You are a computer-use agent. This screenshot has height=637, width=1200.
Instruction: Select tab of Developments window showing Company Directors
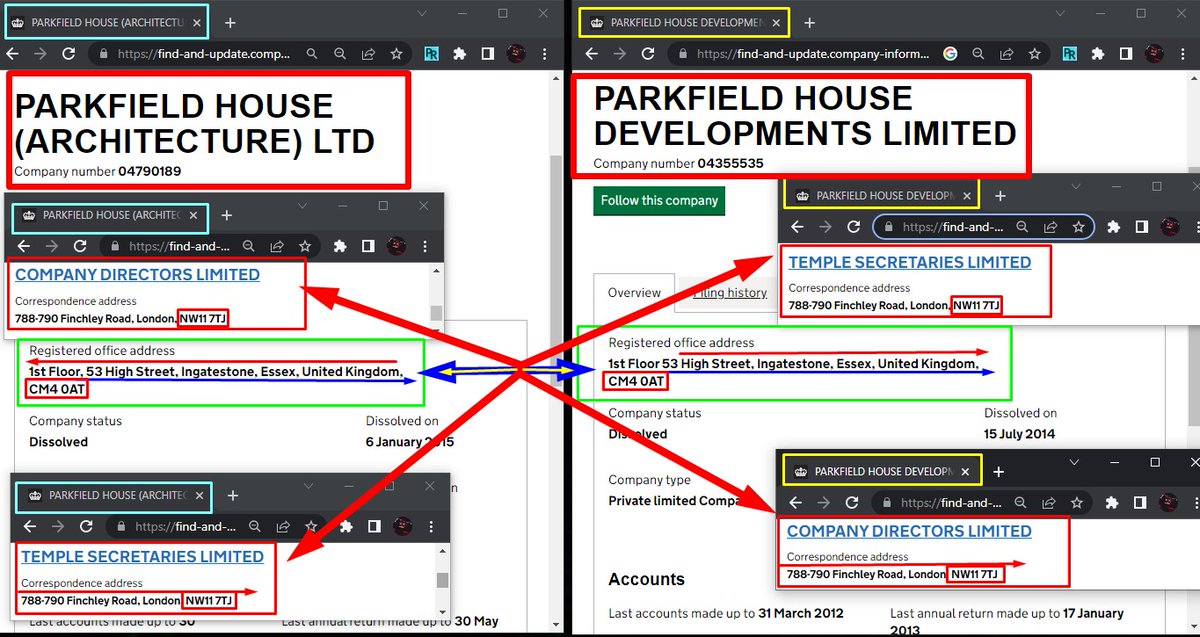(x=882, y=470)
